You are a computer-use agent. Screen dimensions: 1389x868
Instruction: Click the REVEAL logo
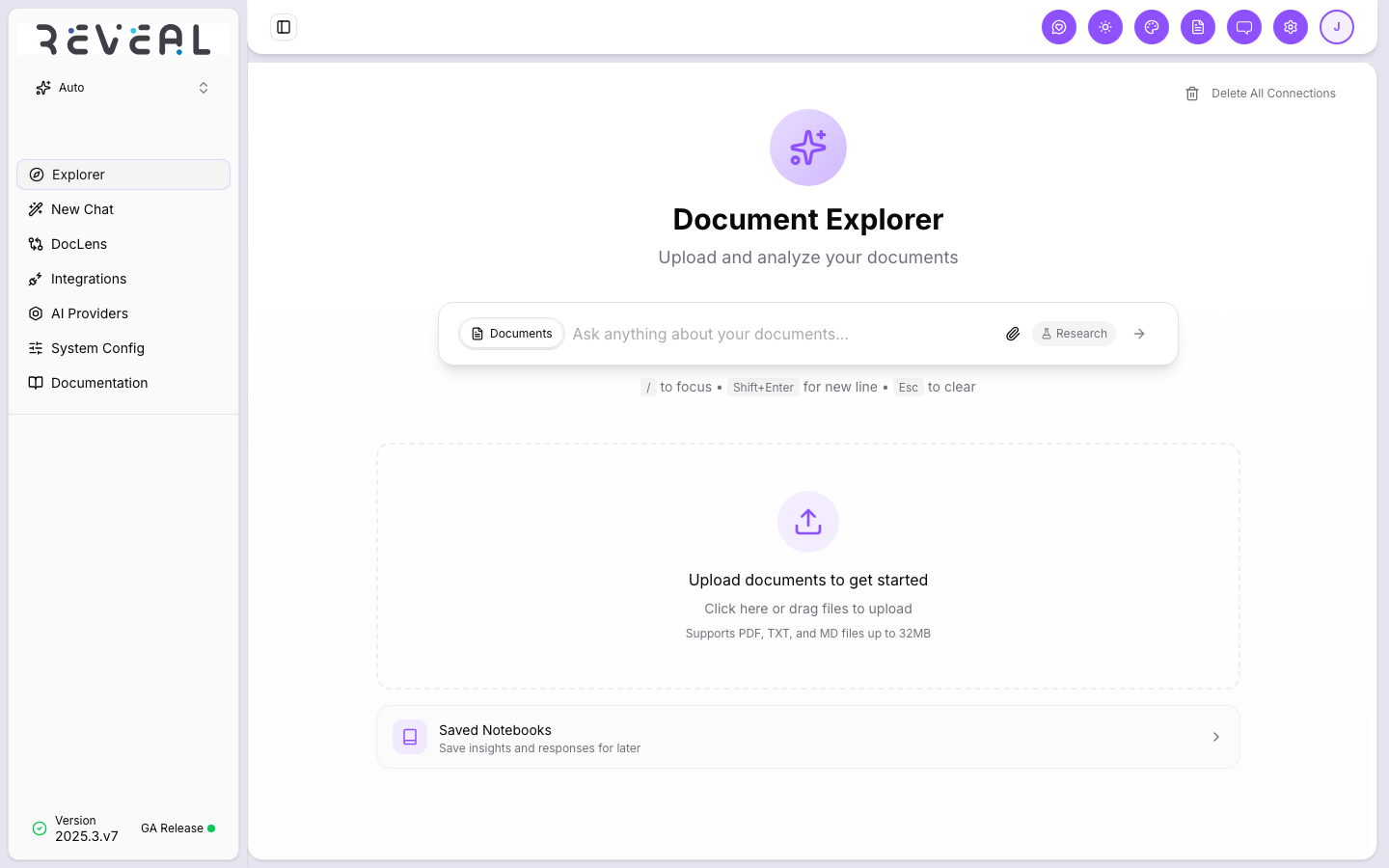click(123, 40)
